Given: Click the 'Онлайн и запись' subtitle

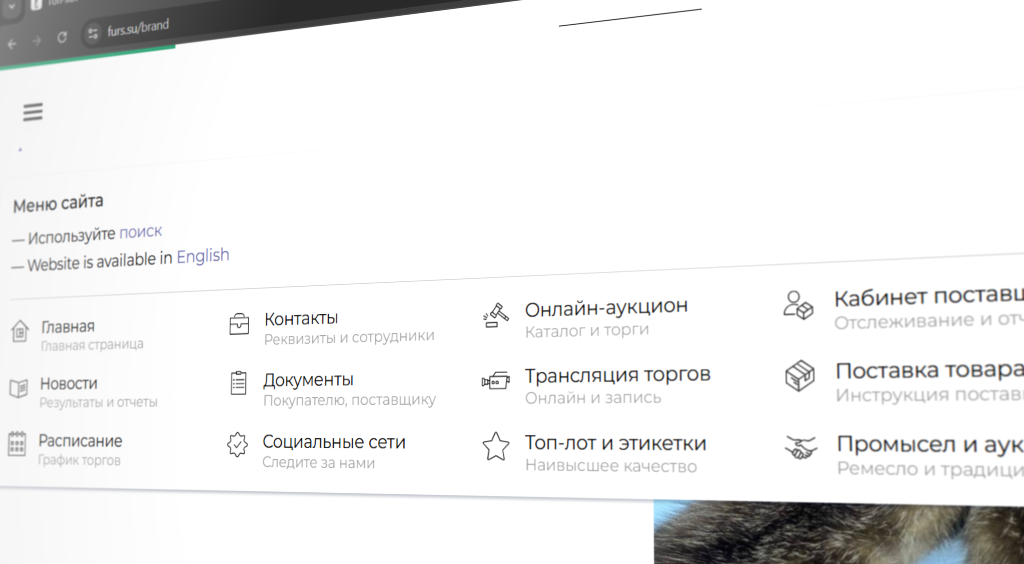Looking at the screenshot, I should pos(593,398).
